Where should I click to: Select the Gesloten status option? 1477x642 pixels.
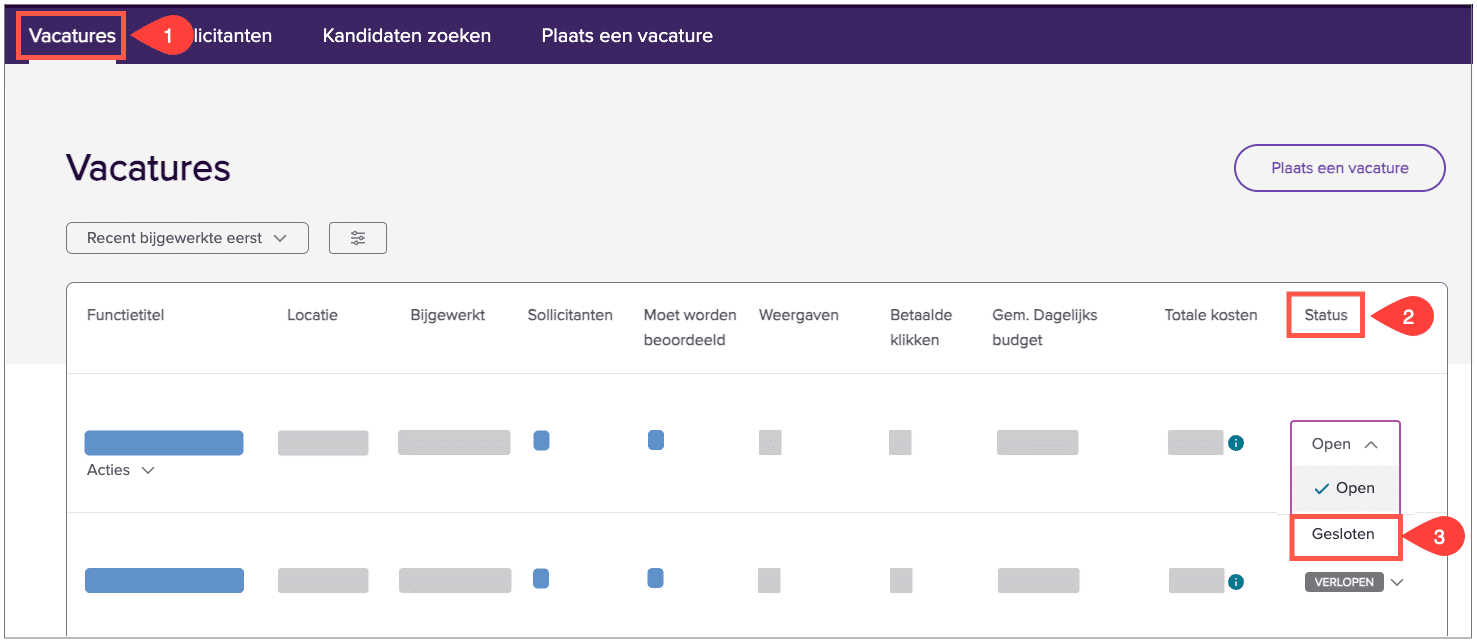pos(1343,534)
